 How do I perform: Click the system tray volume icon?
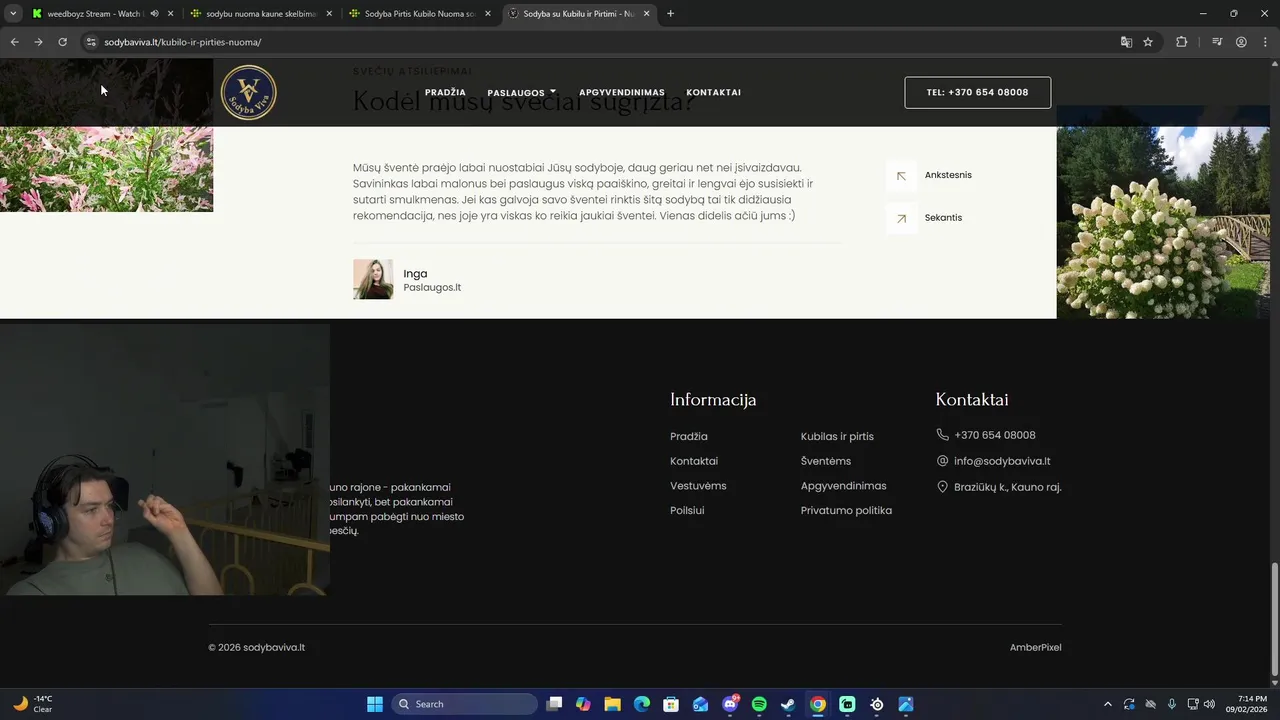[1210, 704]
